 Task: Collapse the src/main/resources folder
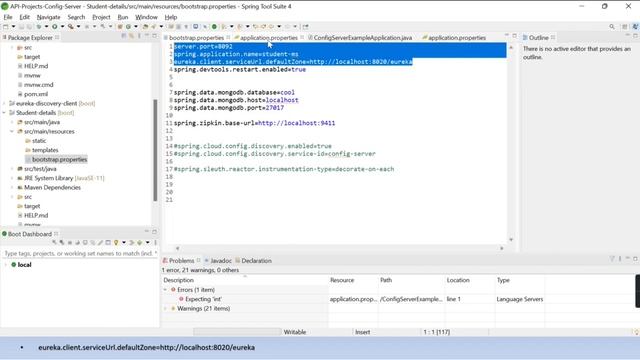[12, 131]
